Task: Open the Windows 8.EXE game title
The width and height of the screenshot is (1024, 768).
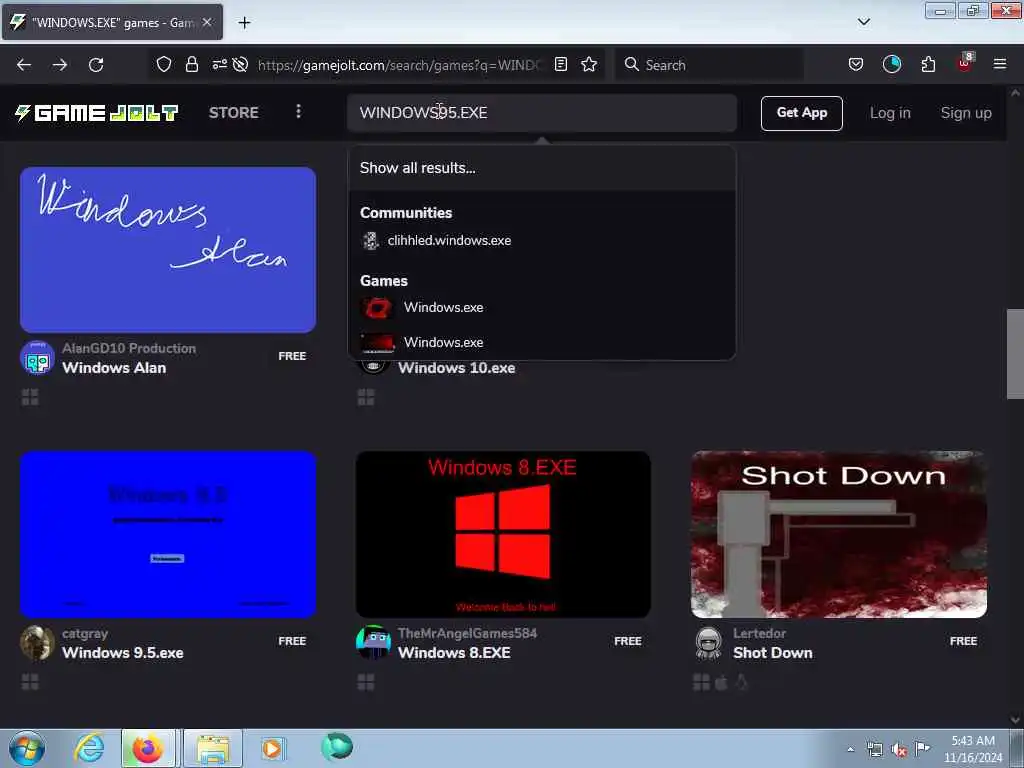Action: [x=454, y=652]
